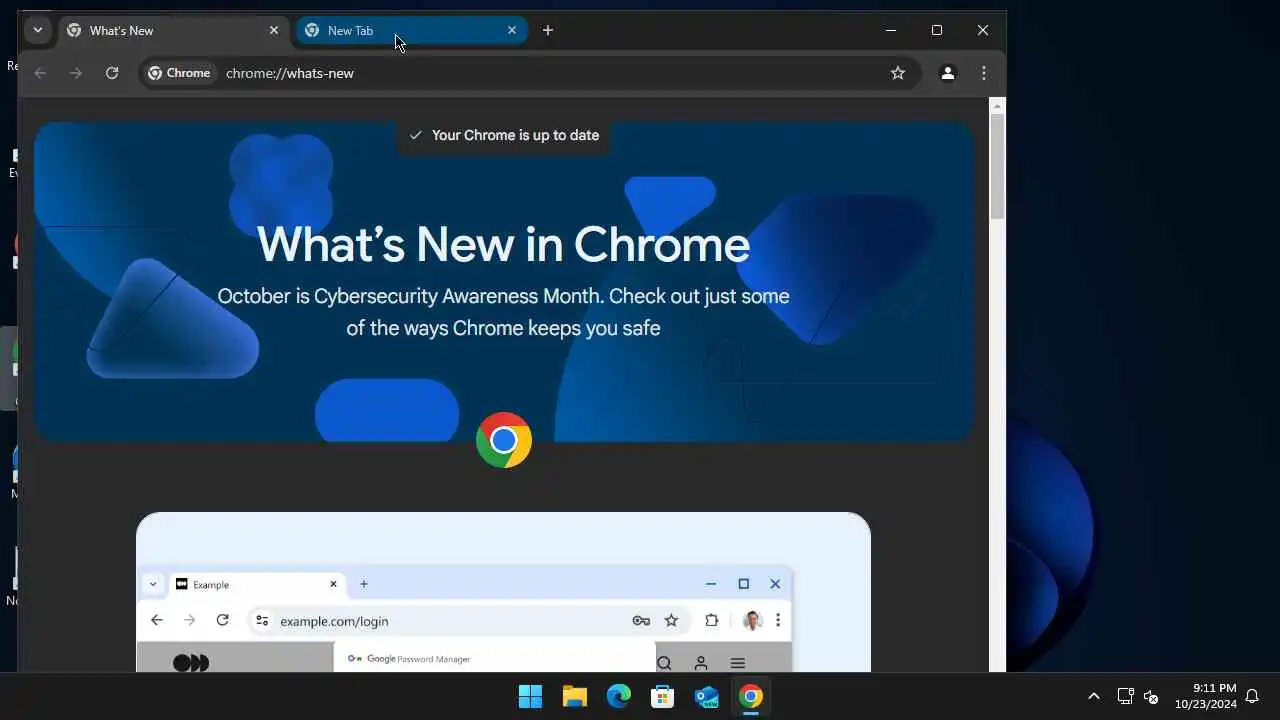Click the Your Chrome is up to date notice
The height and width of the screenshot is (720, 1280).
tap(504, 135)
